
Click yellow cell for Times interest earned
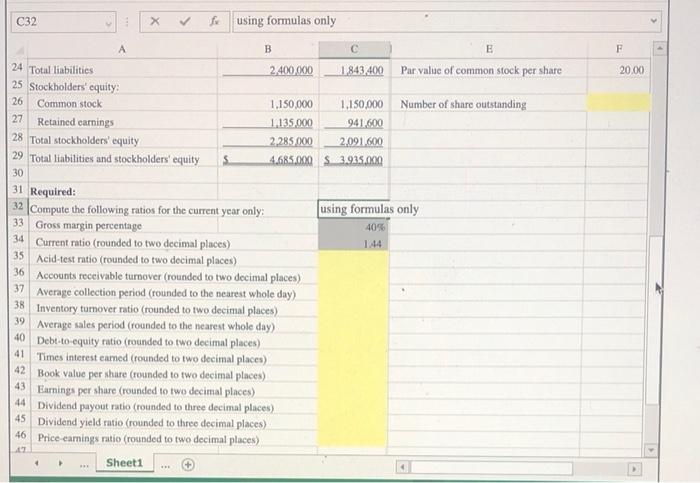pos(353,358)
